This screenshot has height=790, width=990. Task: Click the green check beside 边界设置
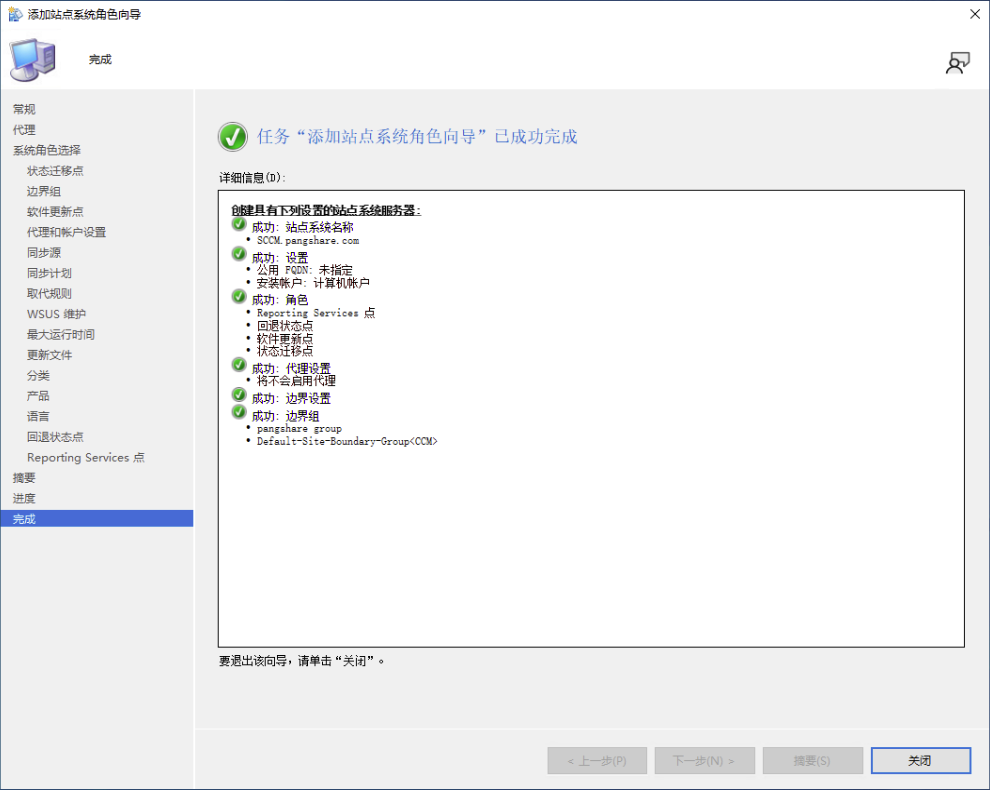[239, 394]
